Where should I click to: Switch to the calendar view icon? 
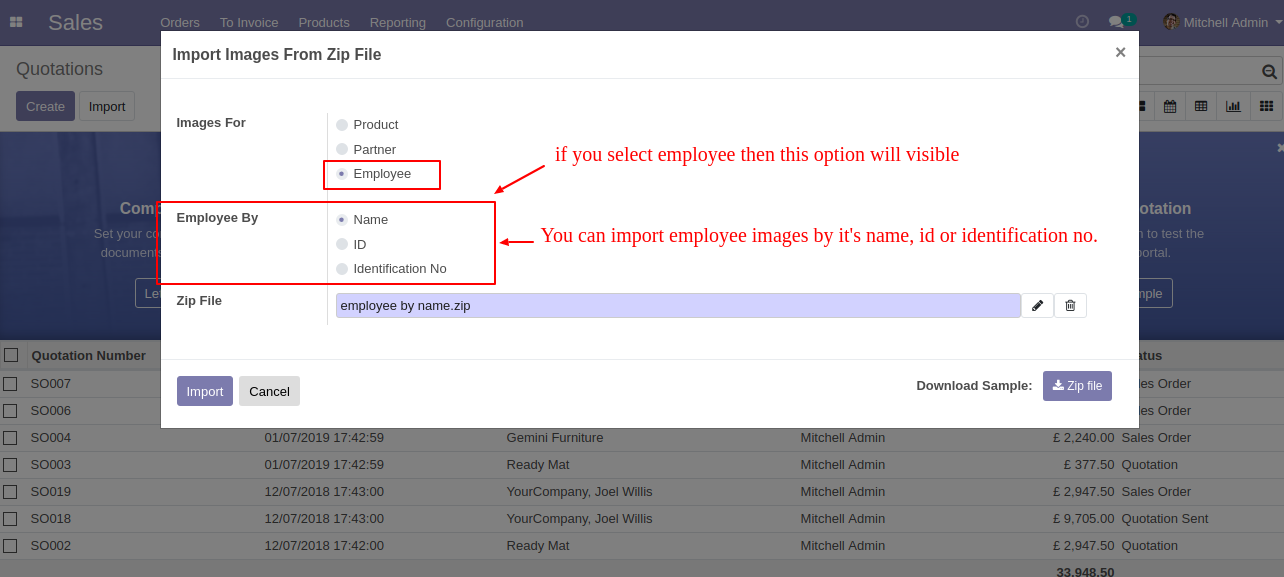tap(1169, 106)
